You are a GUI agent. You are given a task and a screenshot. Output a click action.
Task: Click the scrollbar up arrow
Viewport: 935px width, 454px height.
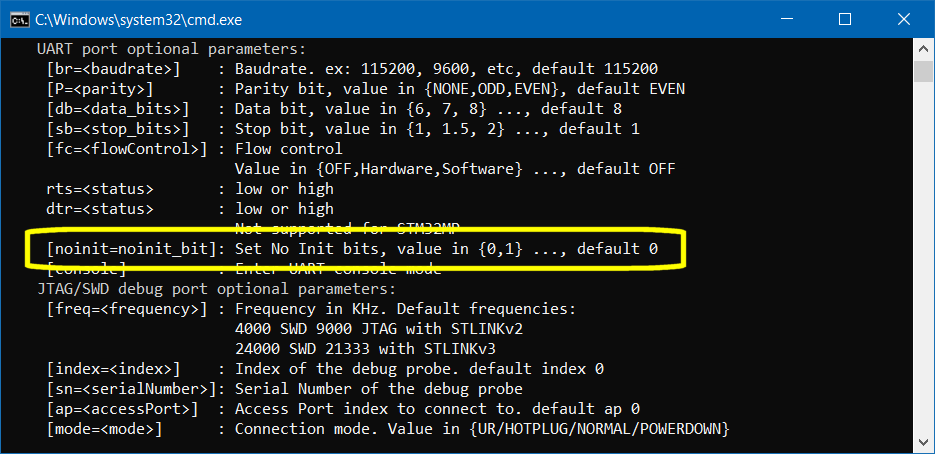[x=924, y=48]
